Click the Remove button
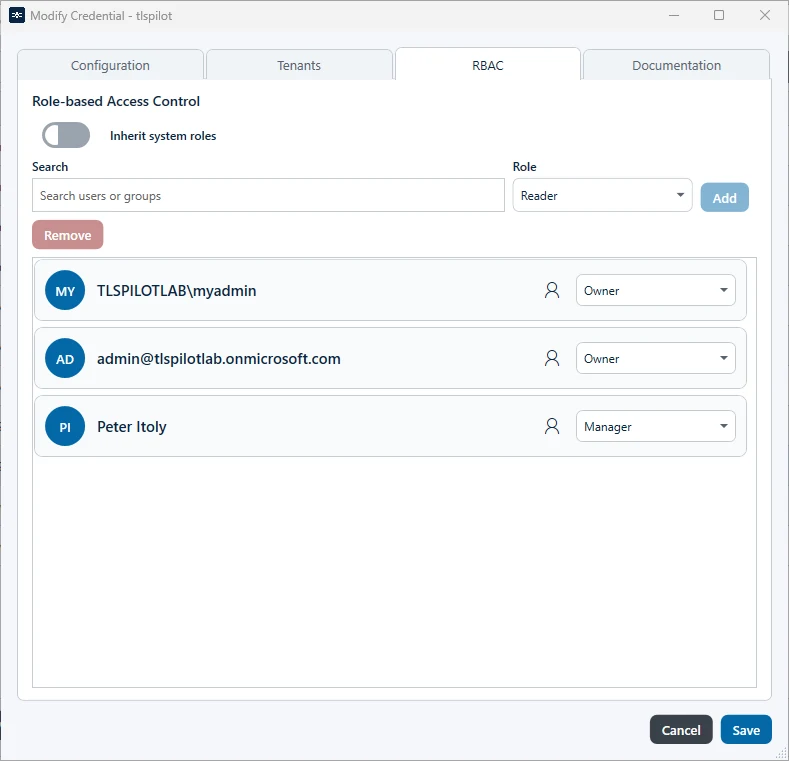This screenshot has width=789, height=761. (67, 235)
